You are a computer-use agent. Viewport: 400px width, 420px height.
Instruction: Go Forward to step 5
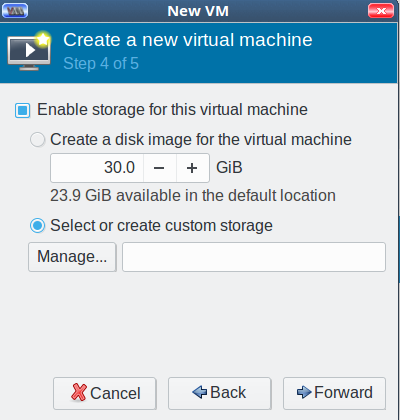click(334, 393)
